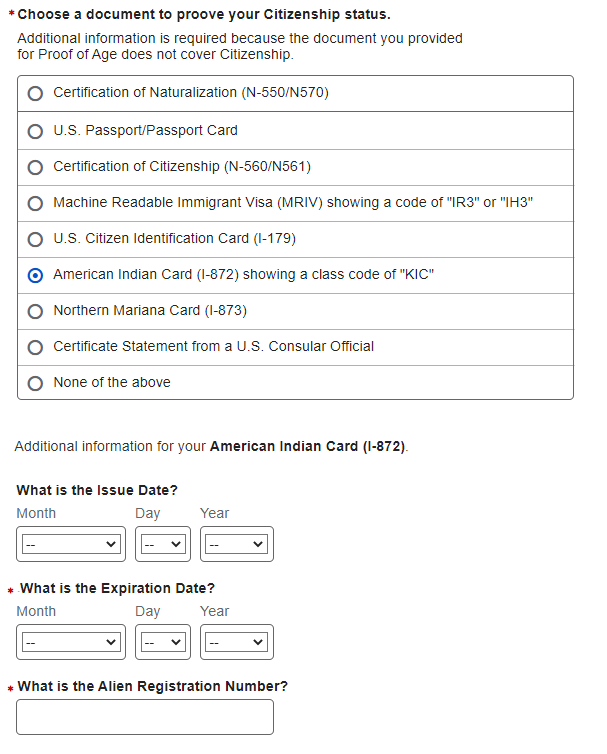This screenshot has width=607, height=754.
Task: Click the Northern Mariana Card (I-873) label
Action: [x=150, y=310]
